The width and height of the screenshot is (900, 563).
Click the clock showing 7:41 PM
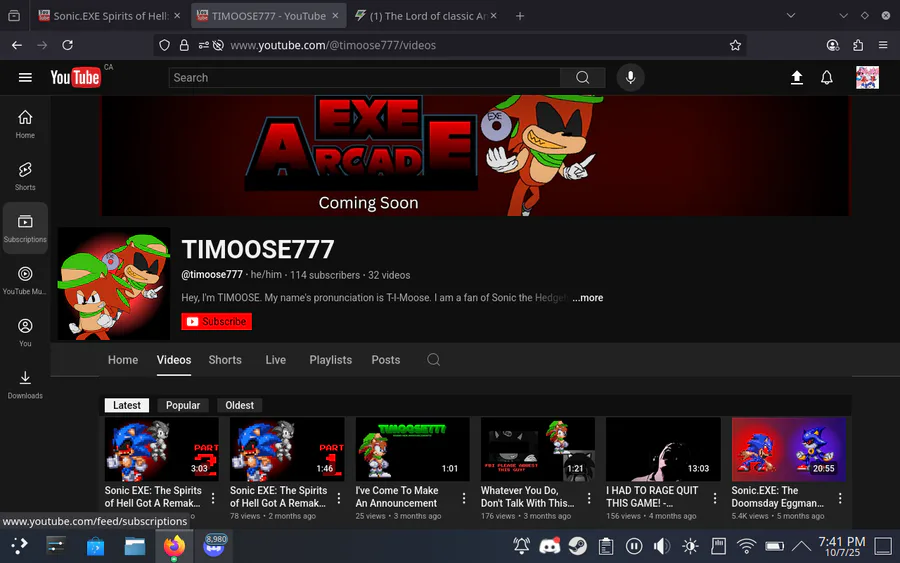pos(841,546)
